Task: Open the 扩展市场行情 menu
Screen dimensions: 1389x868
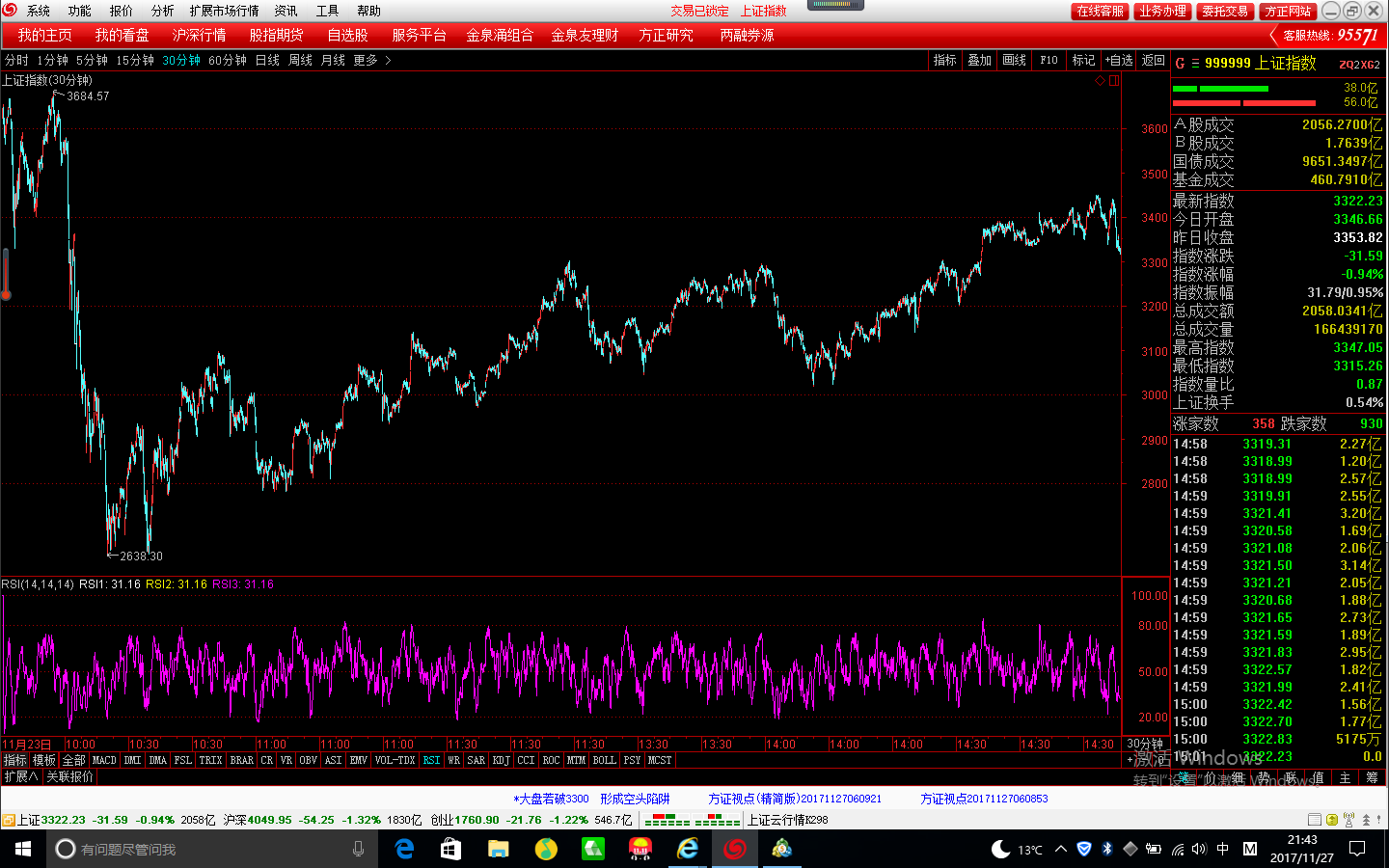Action: coord(225,11)
